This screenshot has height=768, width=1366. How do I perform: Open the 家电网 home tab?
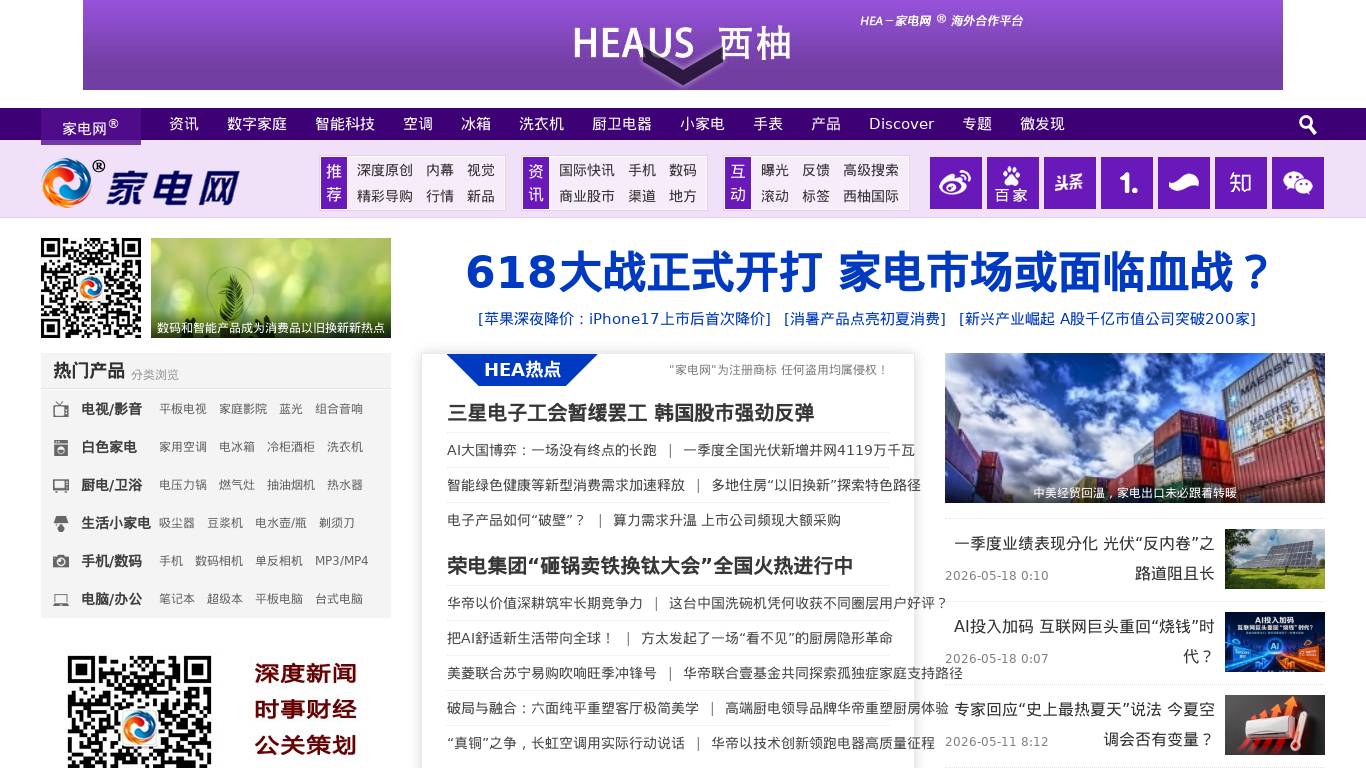(x=91, y=126)
